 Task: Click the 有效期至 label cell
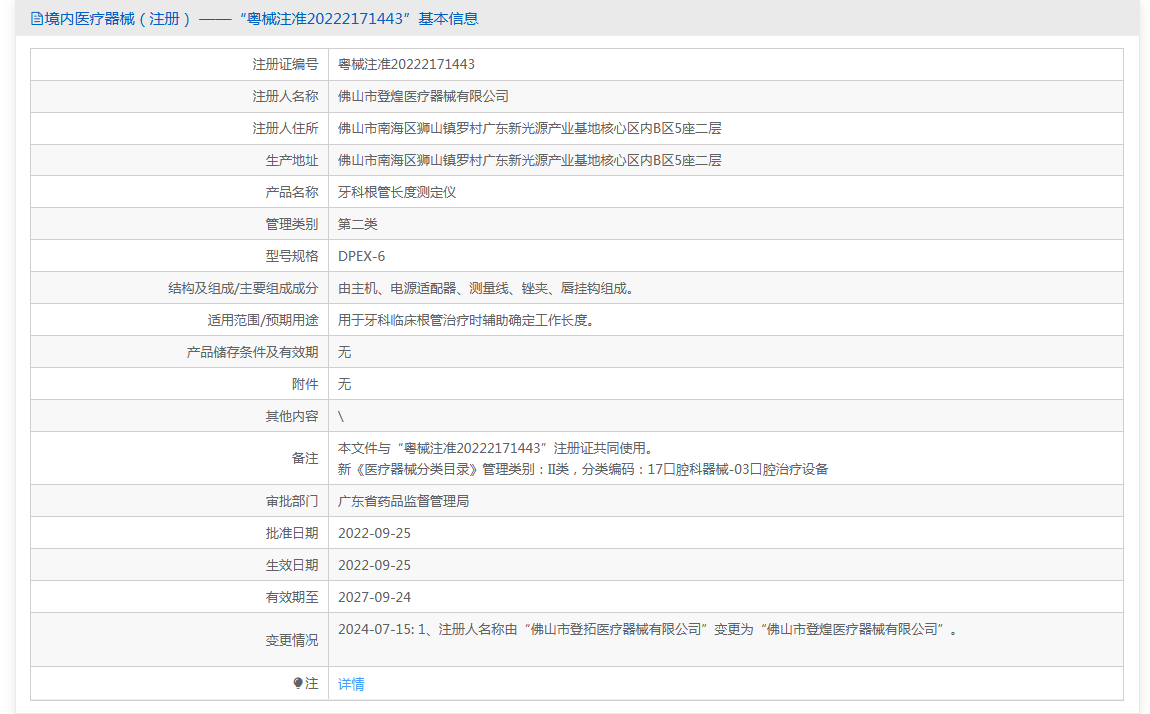click(x=179, y=597)
